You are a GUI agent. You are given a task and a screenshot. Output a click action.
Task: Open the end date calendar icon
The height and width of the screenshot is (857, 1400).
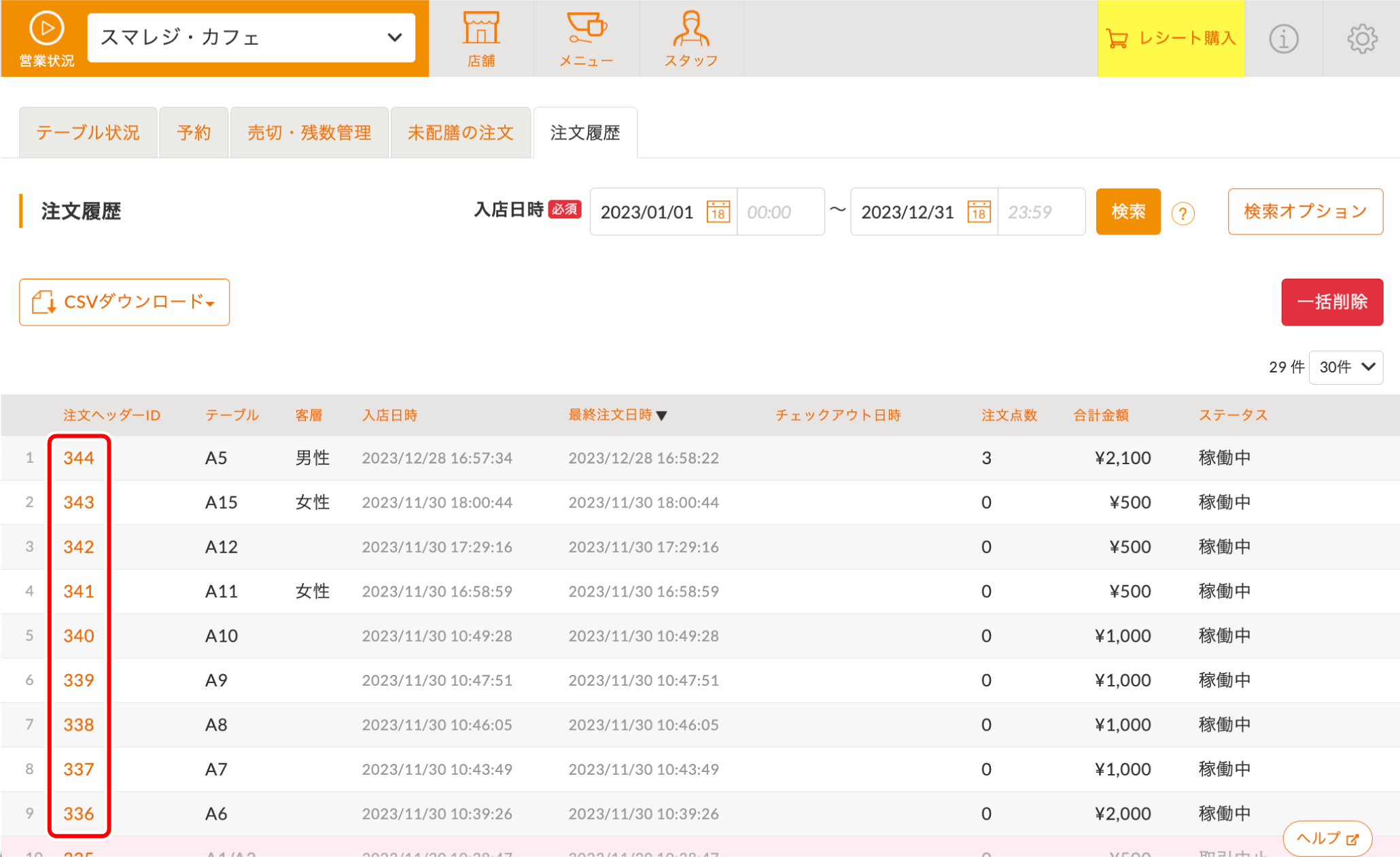click(979, 212)
